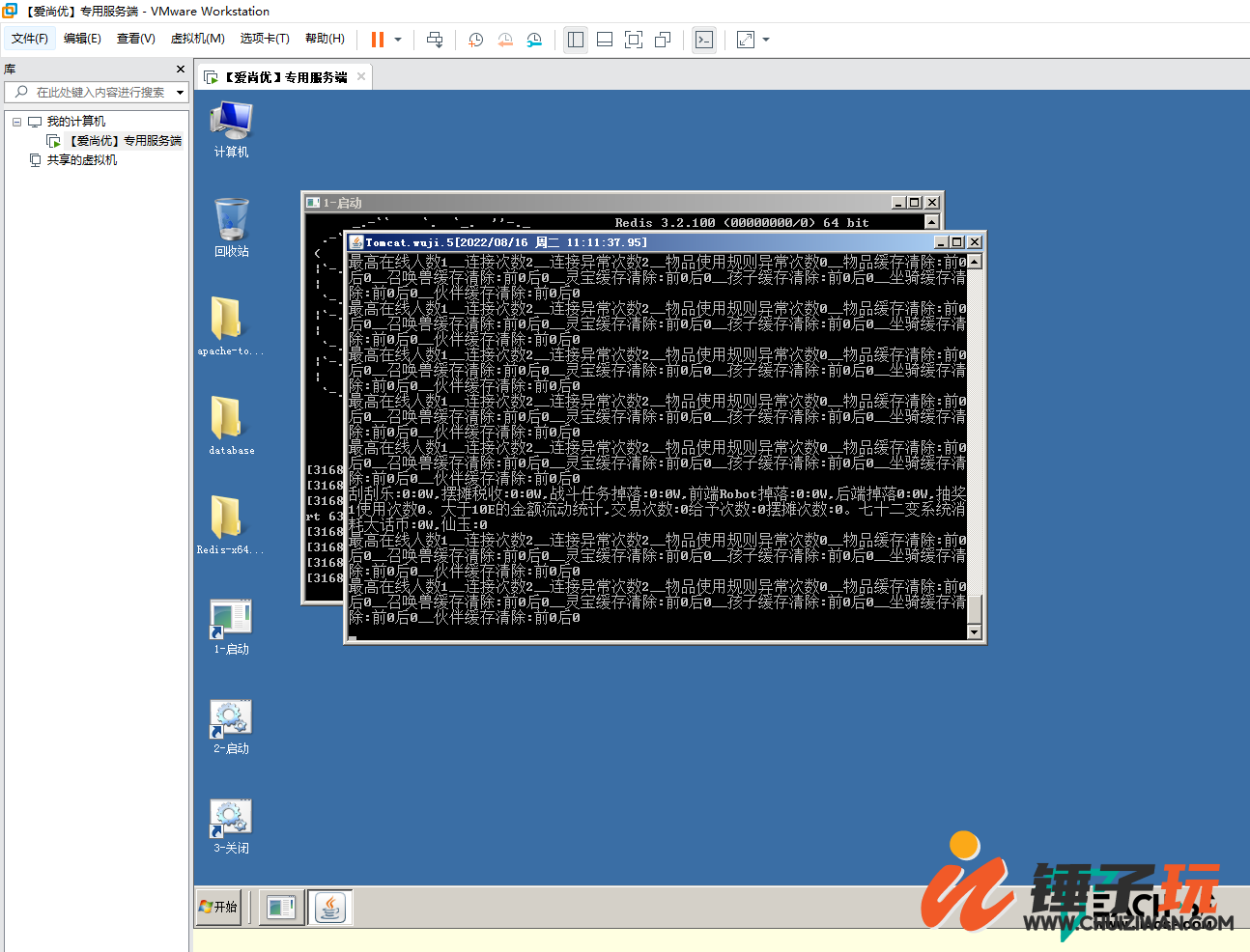Select the 回收站 recycle bin icon

(x=231, y=228)
